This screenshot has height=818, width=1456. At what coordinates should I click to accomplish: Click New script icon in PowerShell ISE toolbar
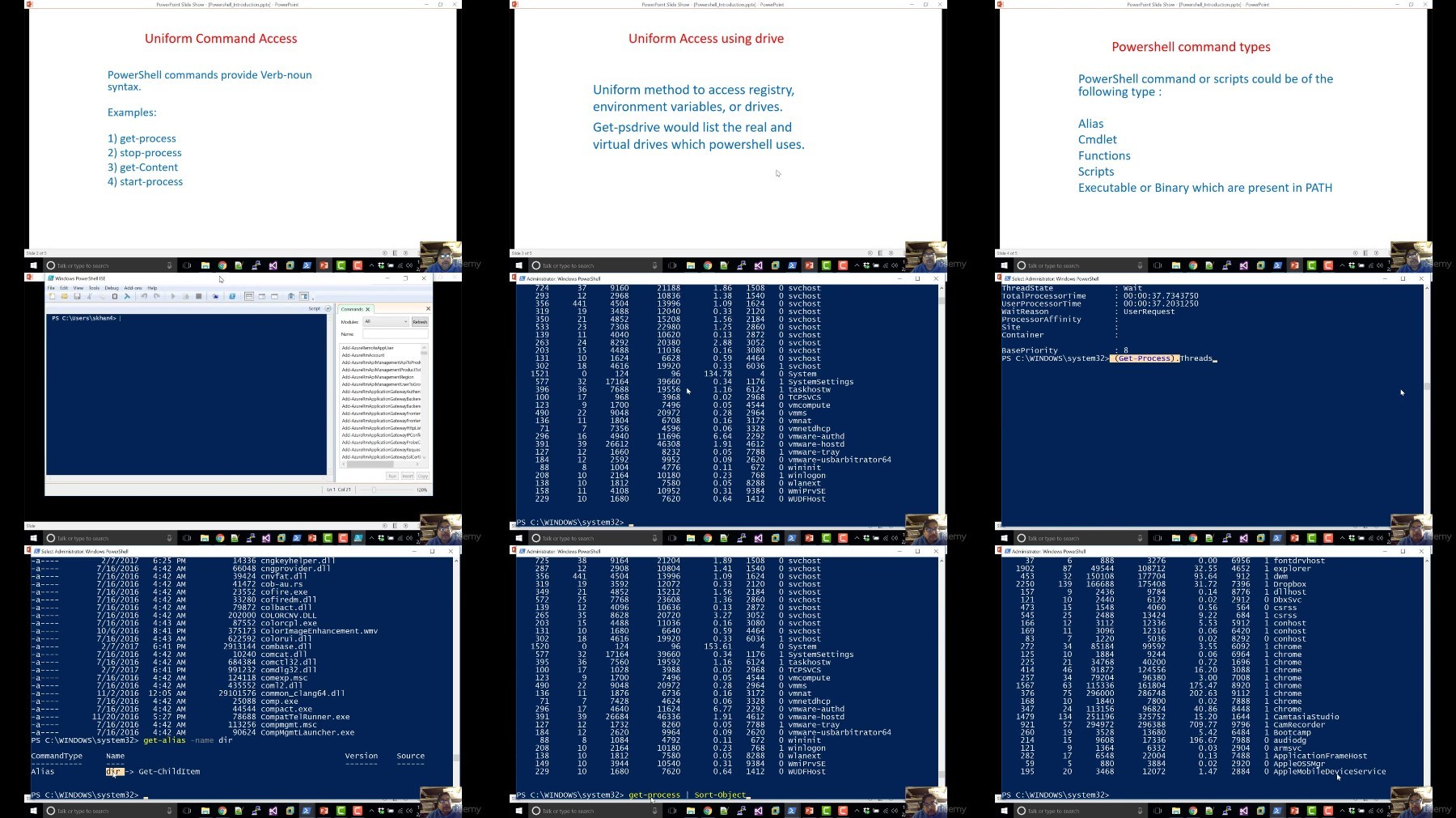click(x=53, y=296)
